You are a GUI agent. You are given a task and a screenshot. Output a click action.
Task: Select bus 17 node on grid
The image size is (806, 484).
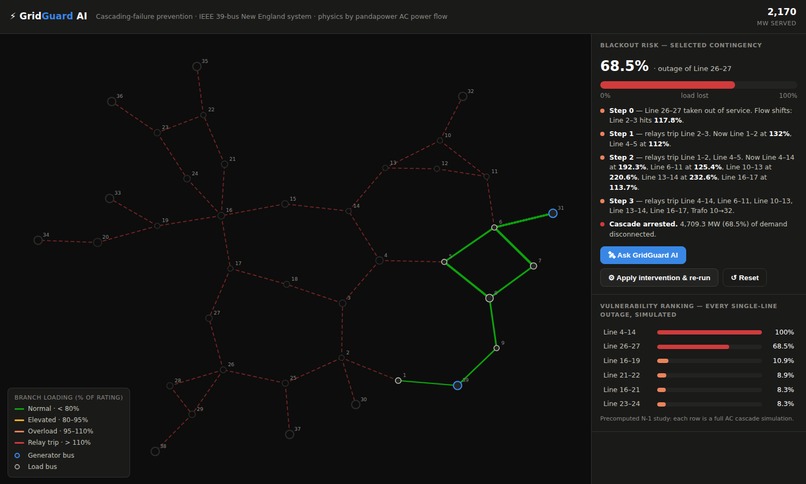pyautogui.click(x=230, y=268)
